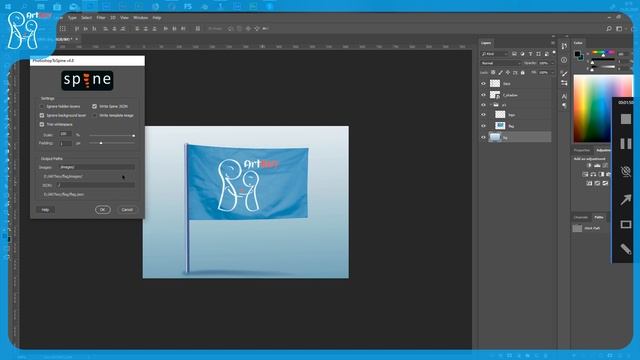Toggle Write Spine JSON checkbox

tap(94, 107)
